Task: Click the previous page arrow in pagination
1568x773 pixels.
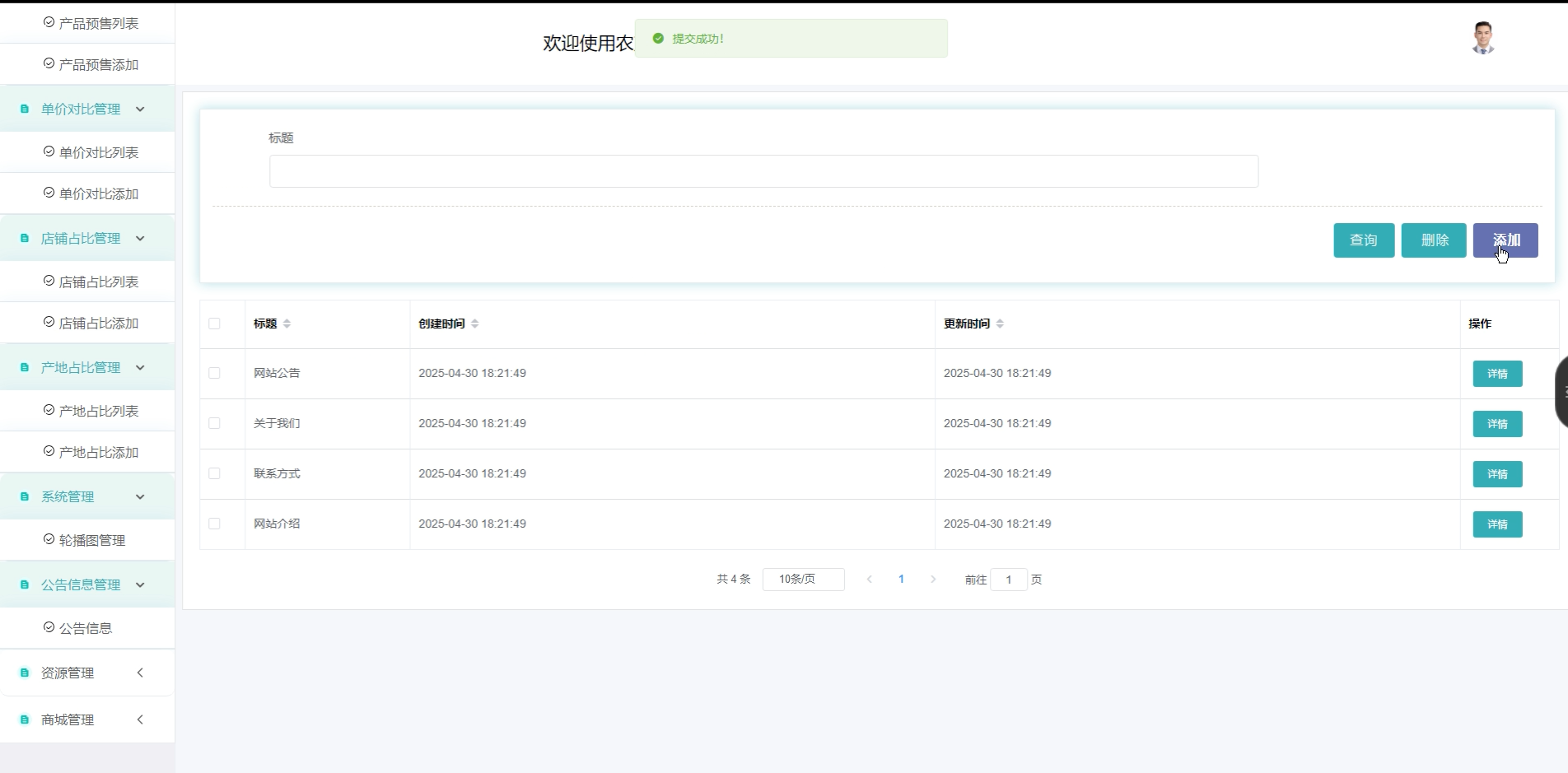Action: pyautogui.click(x=870, y=580)
